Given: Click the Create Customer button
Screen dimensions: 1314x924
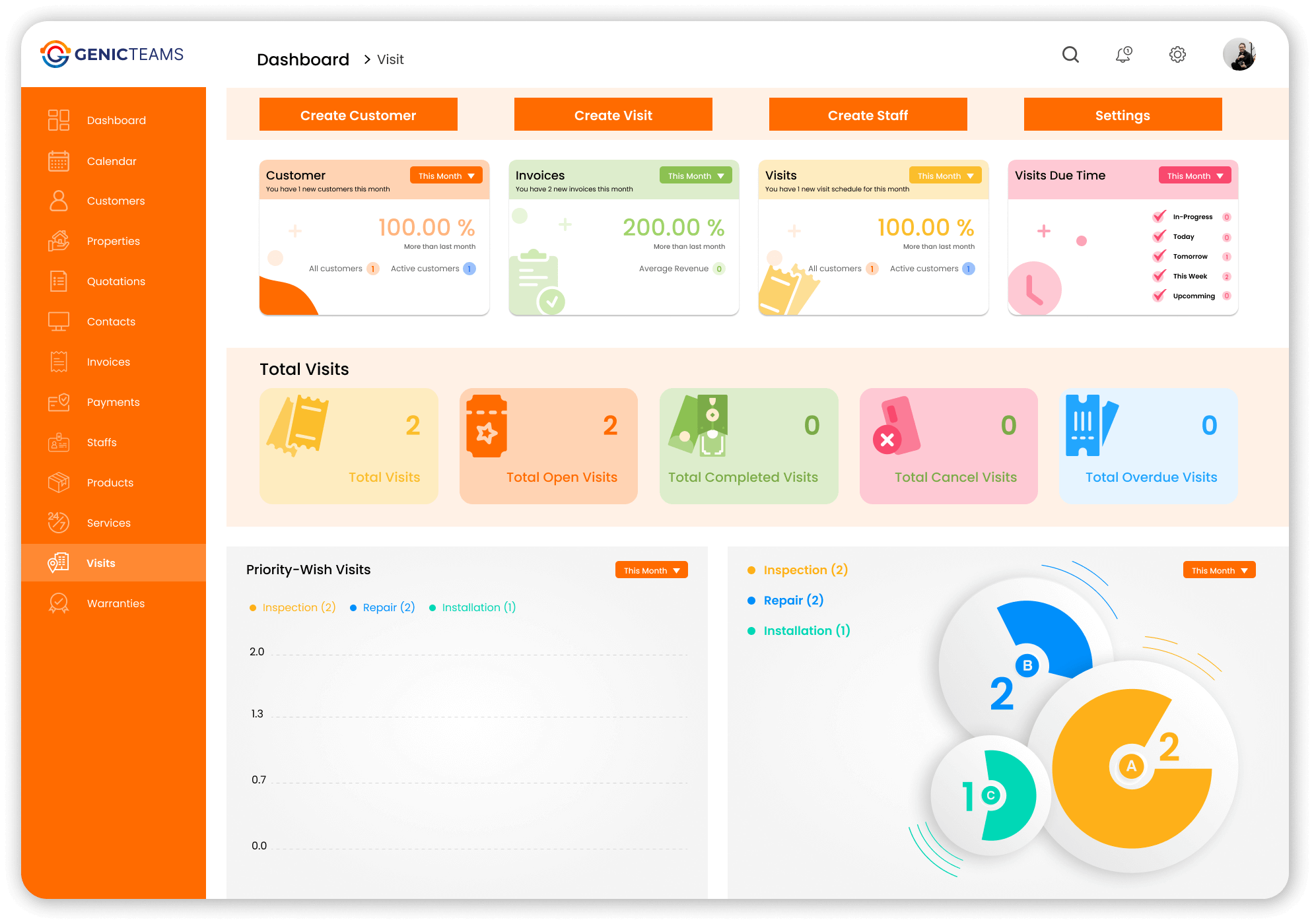Looking at the screenshot, I should (358, 115).
